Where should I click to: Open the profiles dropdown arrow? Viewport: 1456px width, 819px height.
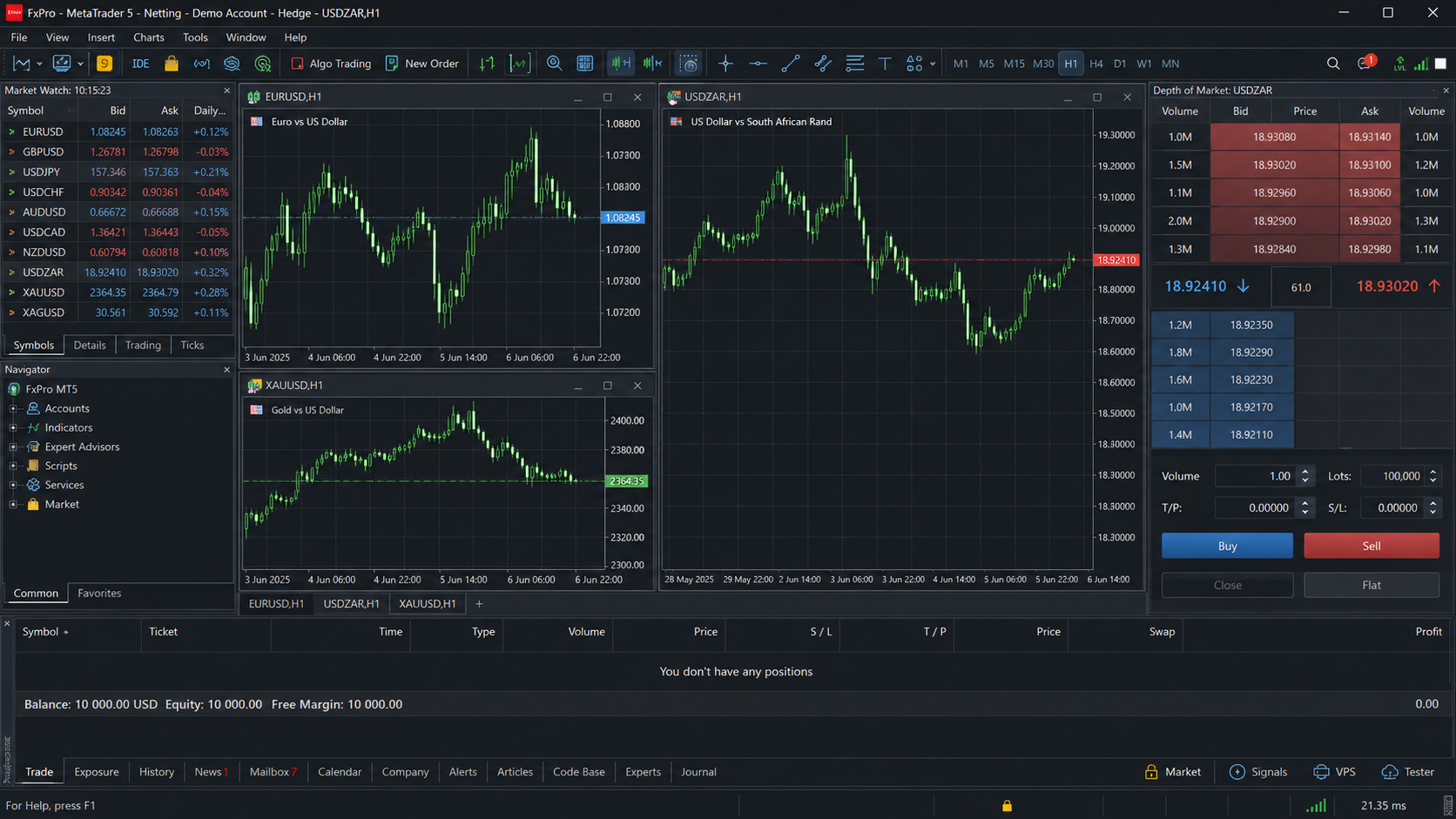tap(79, 64)
